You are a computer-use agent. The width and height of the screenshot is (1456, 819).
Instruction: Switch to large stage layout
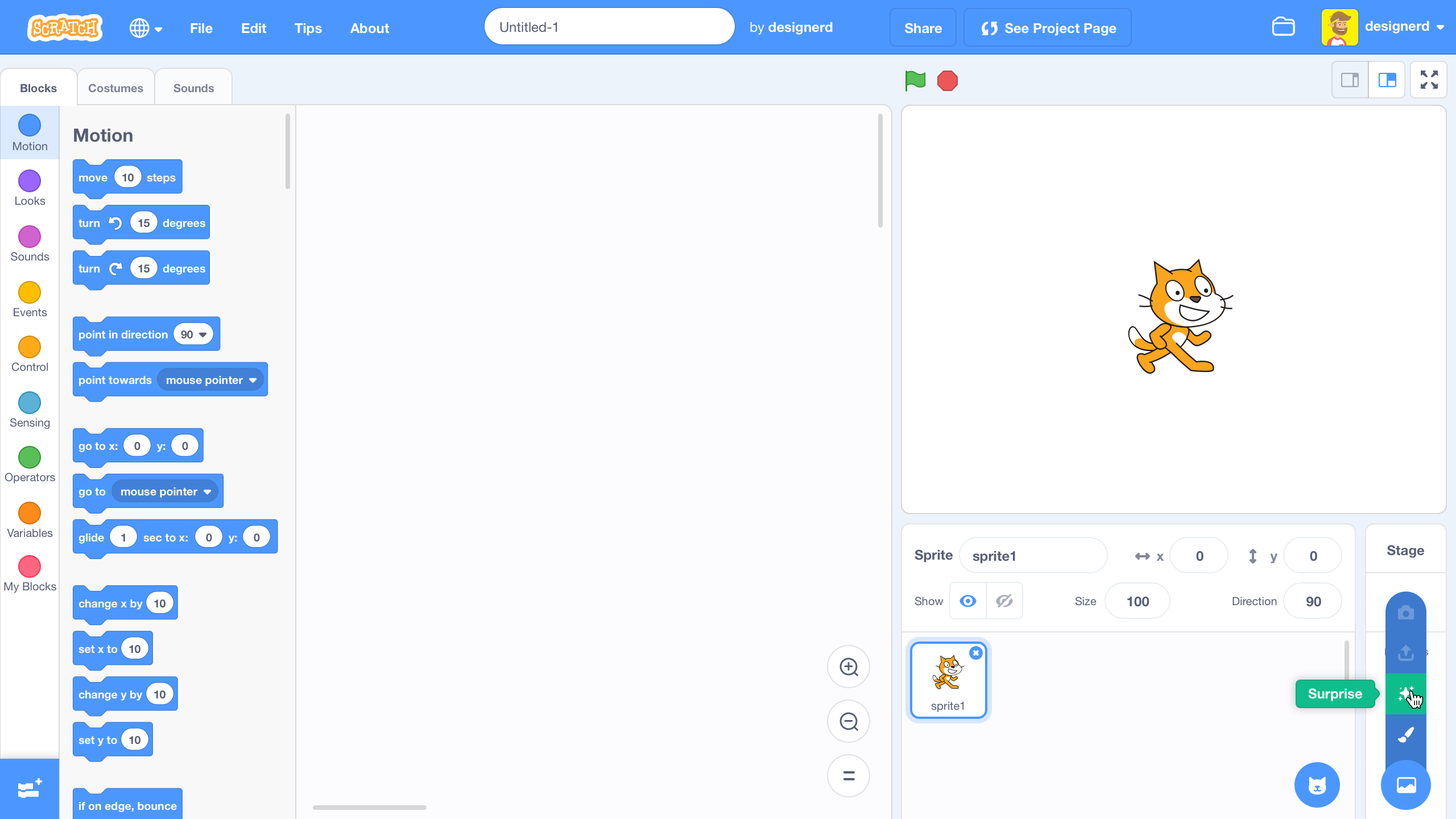click(1387, 80)
